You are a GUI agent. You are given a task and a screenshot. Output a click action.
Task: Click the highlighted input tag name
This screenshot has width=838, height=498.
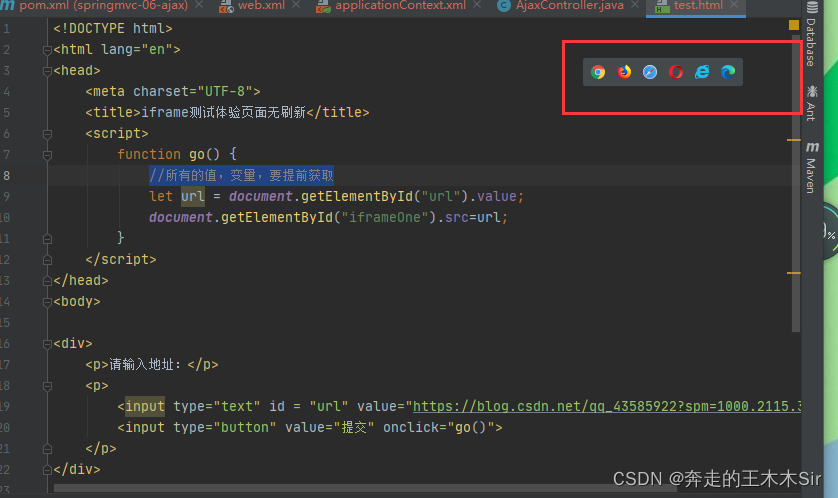[145, 407]
